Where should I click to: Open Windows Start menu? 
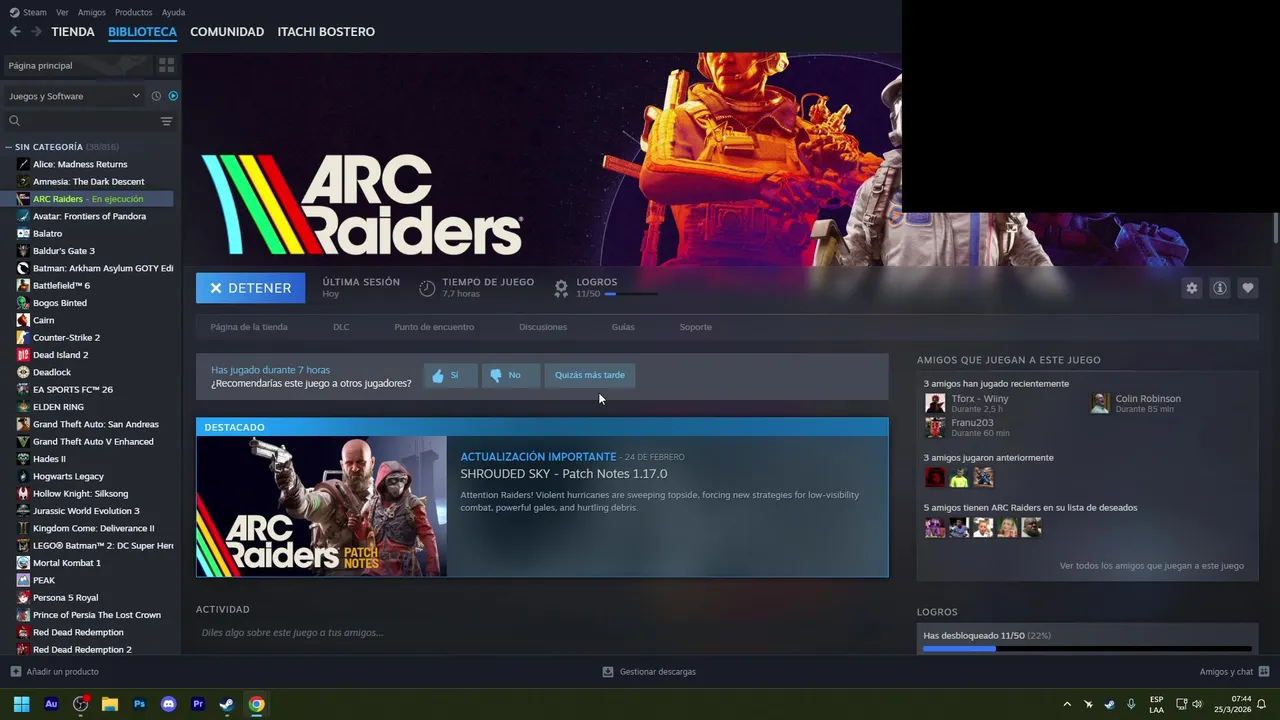coord(22,704)
